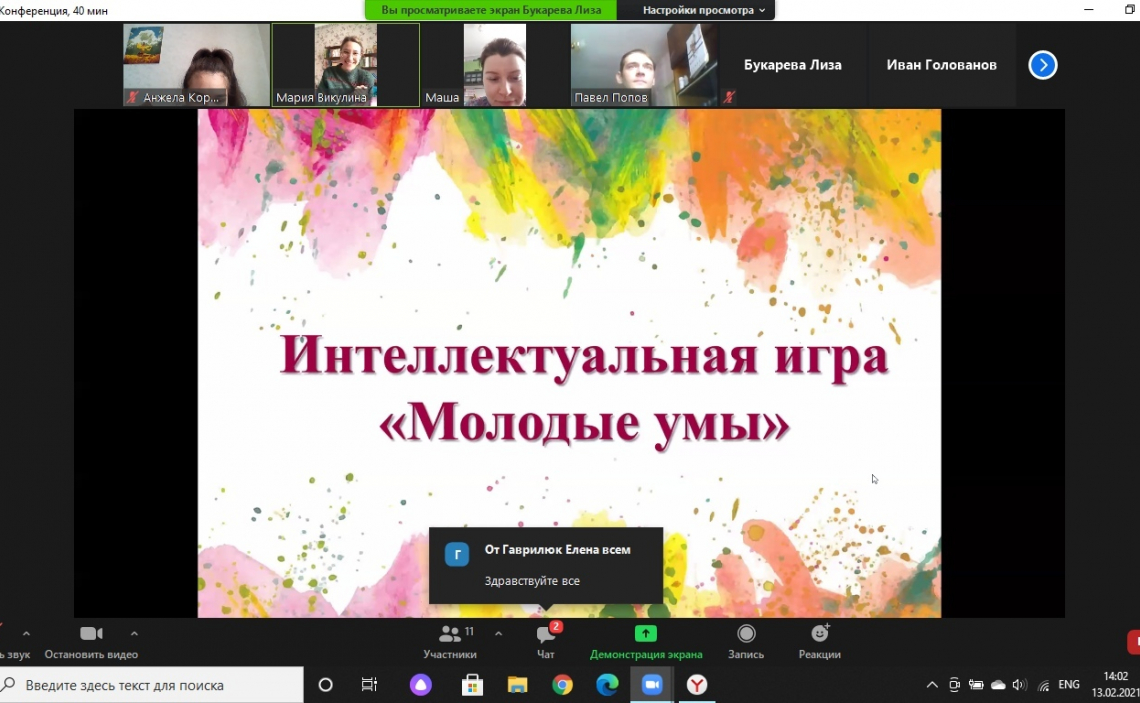The image size is (1140, 703).
Task: Expand the video options arrow next to Остановить видео
Action: tap(134, 634)
